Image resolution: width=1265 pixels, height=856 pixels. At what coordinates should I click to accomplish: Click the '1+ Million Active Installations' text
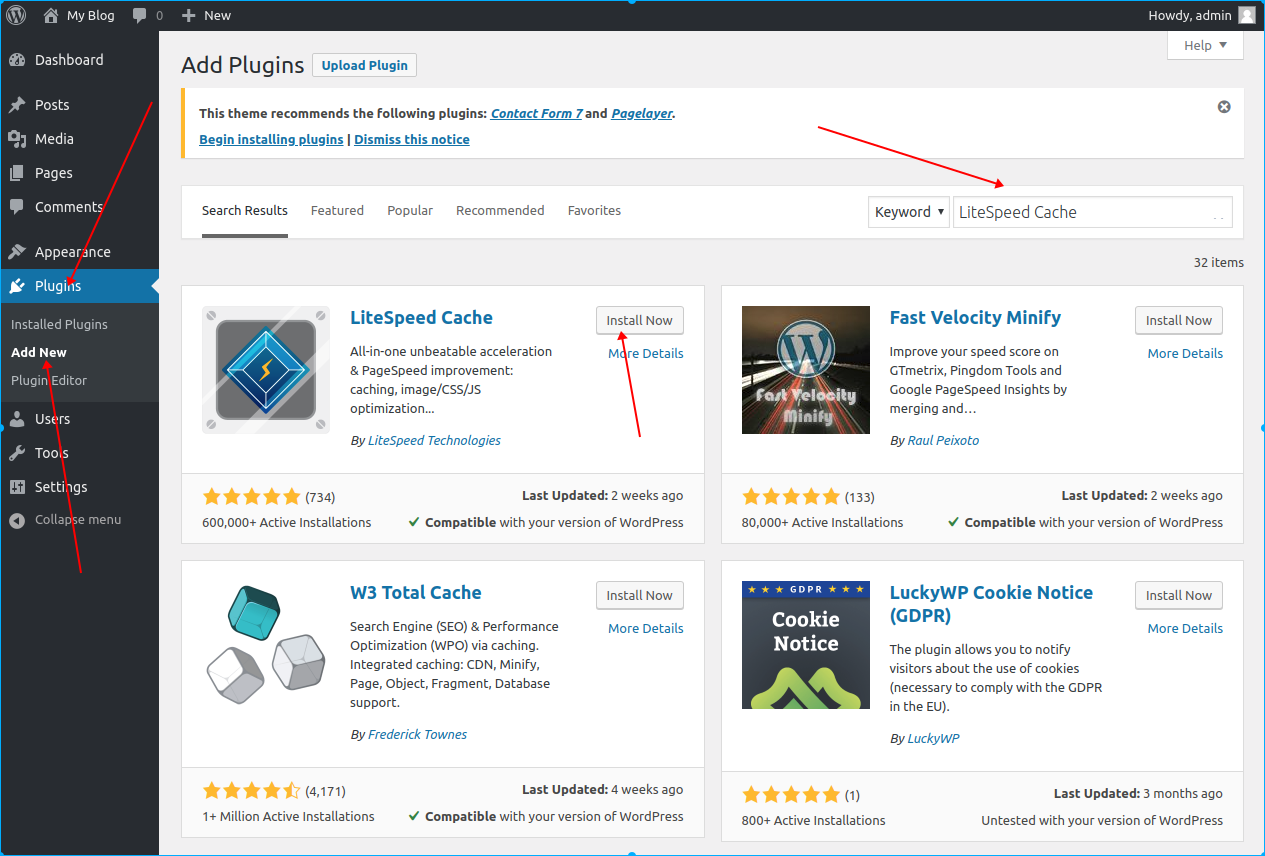point(288,817)
